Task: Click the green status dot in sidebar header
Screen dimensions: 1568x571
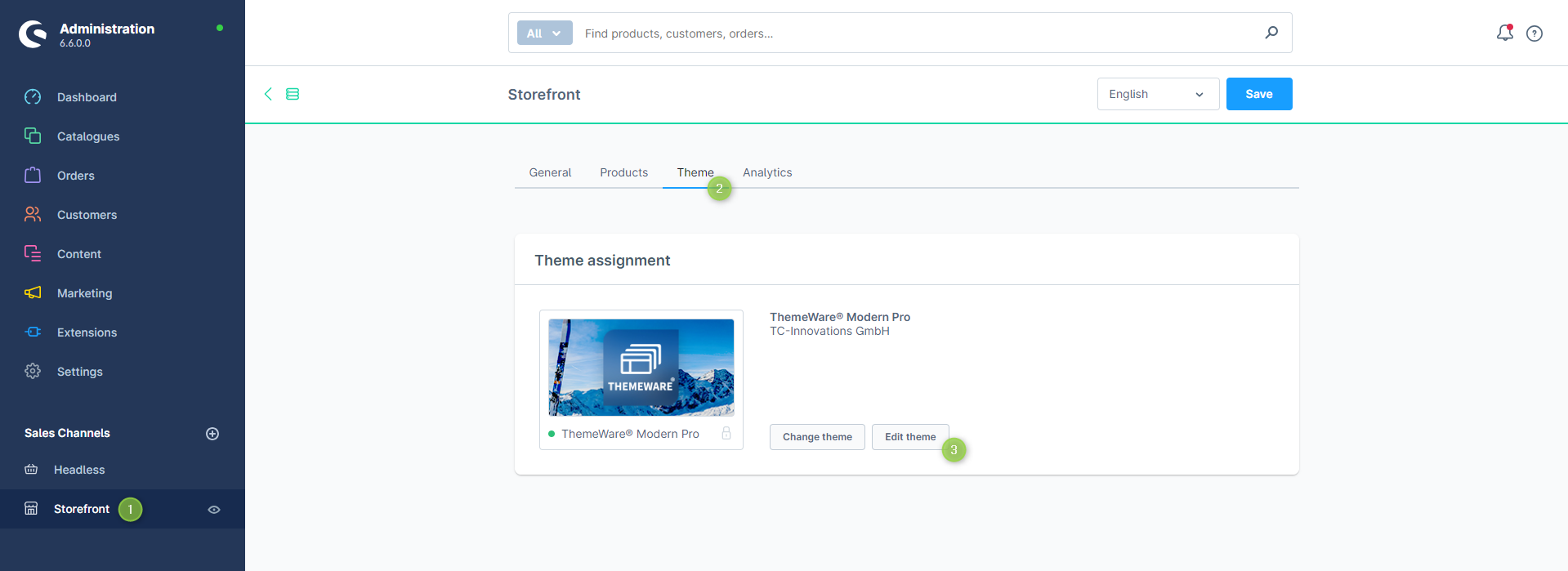Action: click(220, 28)
